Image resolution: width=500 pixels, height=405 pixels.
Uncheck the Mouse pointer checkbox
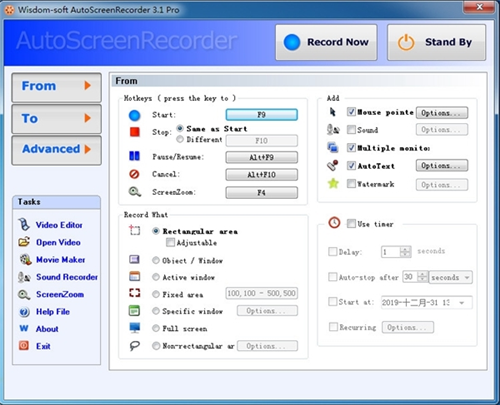(x=351, y=112)
